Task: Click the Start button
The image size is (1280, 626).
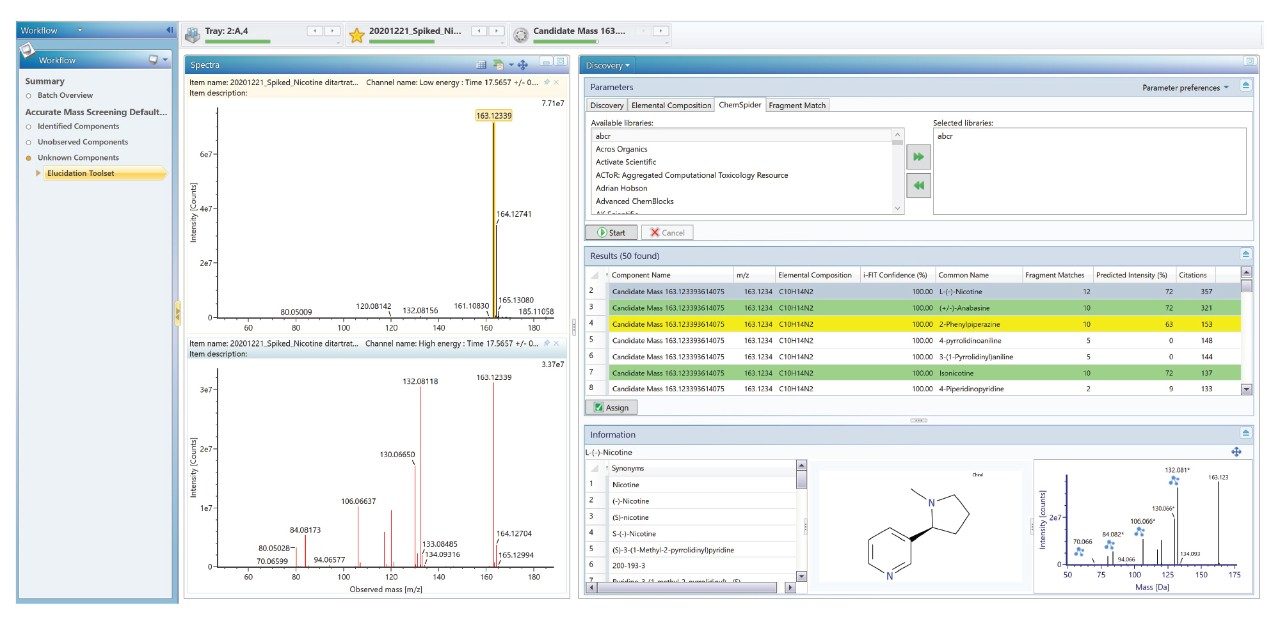Action: (x=611, y=232)
